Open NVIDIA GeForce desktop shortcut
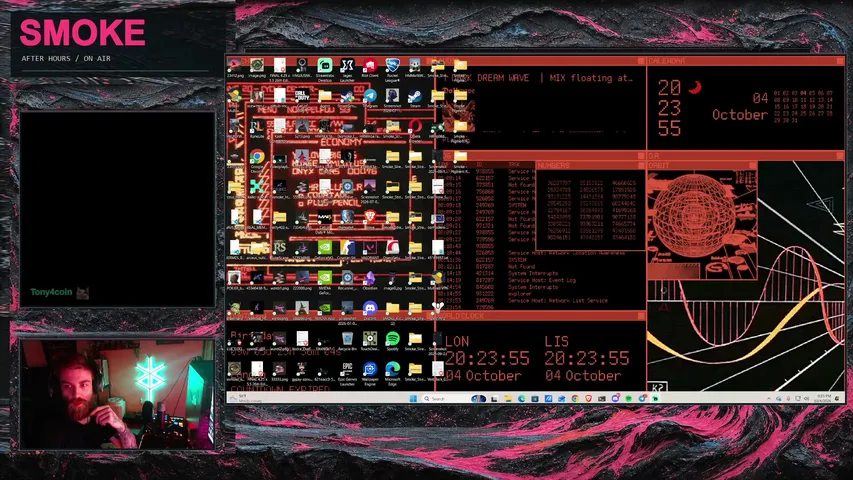Screen dimensions: 853x480 325,282
